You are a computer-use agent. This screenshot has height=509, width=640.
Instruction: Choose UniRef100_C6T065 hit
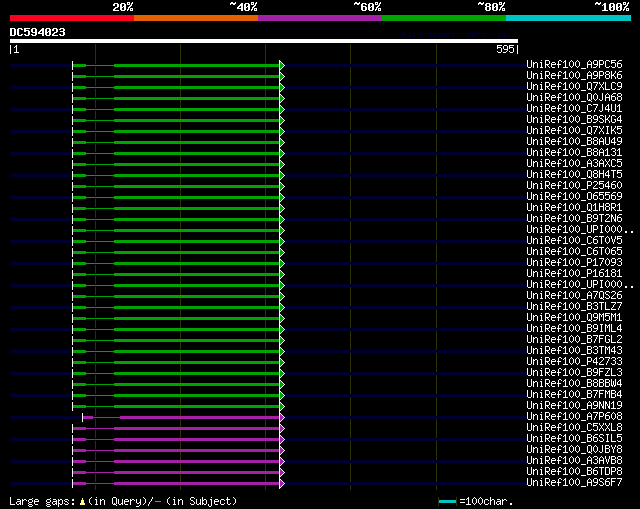[x=574, y=251]
